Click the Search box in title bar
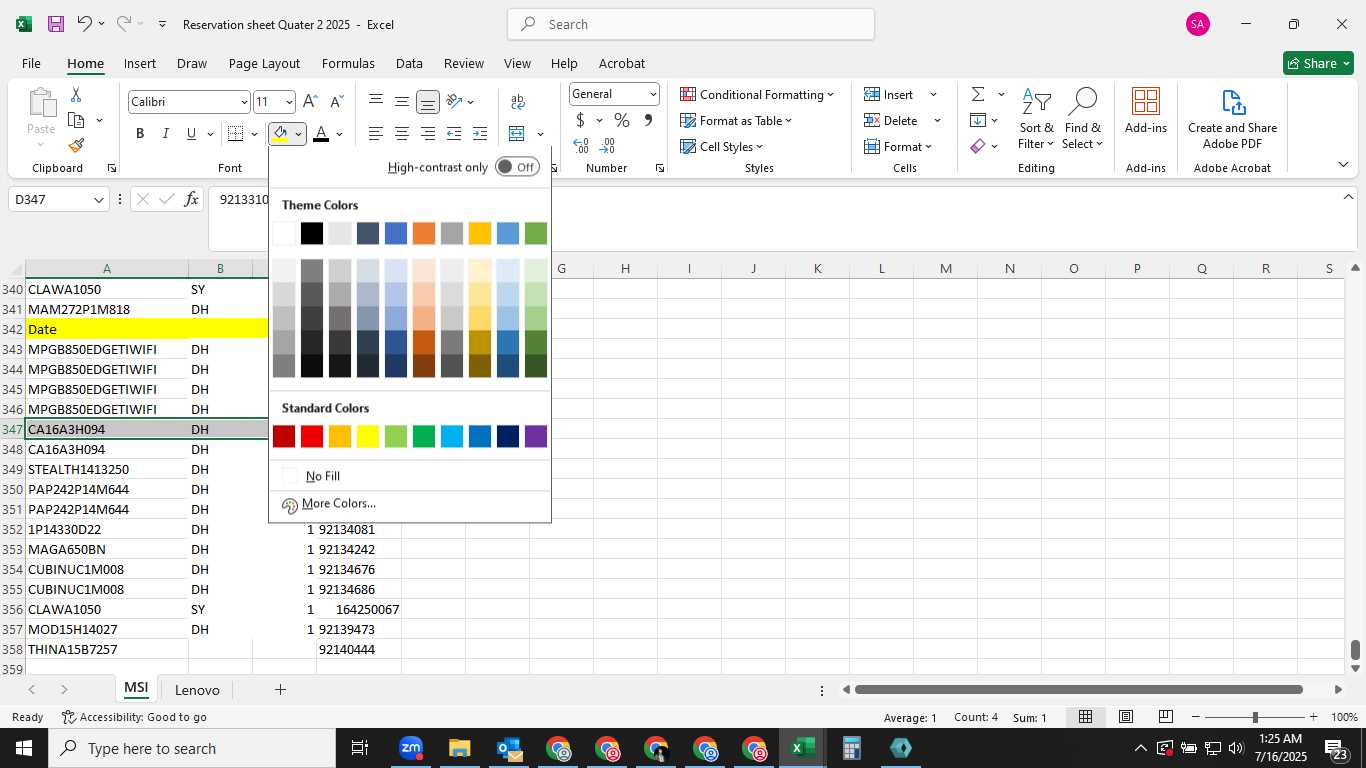1366x768 pixels. tap(691, 24)
